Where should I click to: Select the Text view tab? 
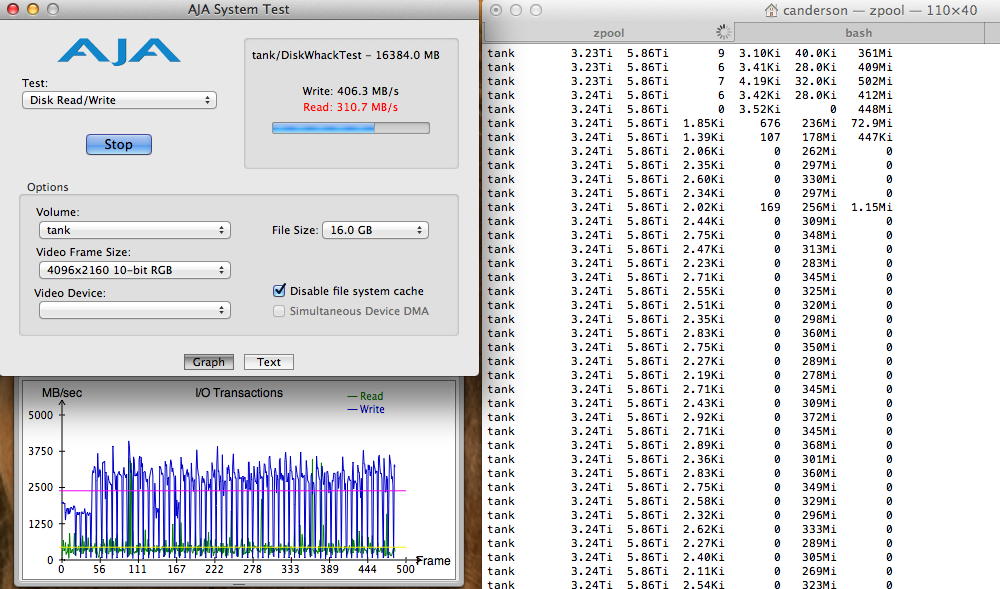click(268, 362)
